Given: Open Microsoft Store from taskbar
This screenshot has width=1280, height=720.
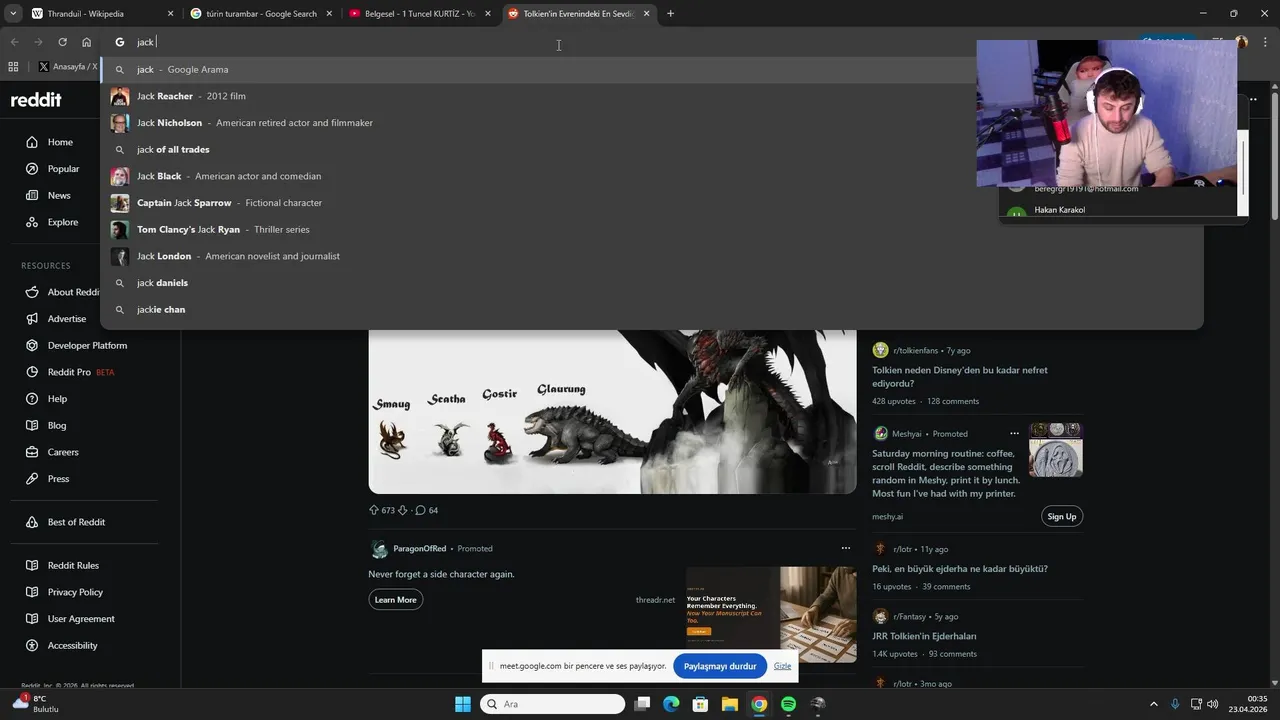Looking at the screenshot, I should tap(700, 704).
